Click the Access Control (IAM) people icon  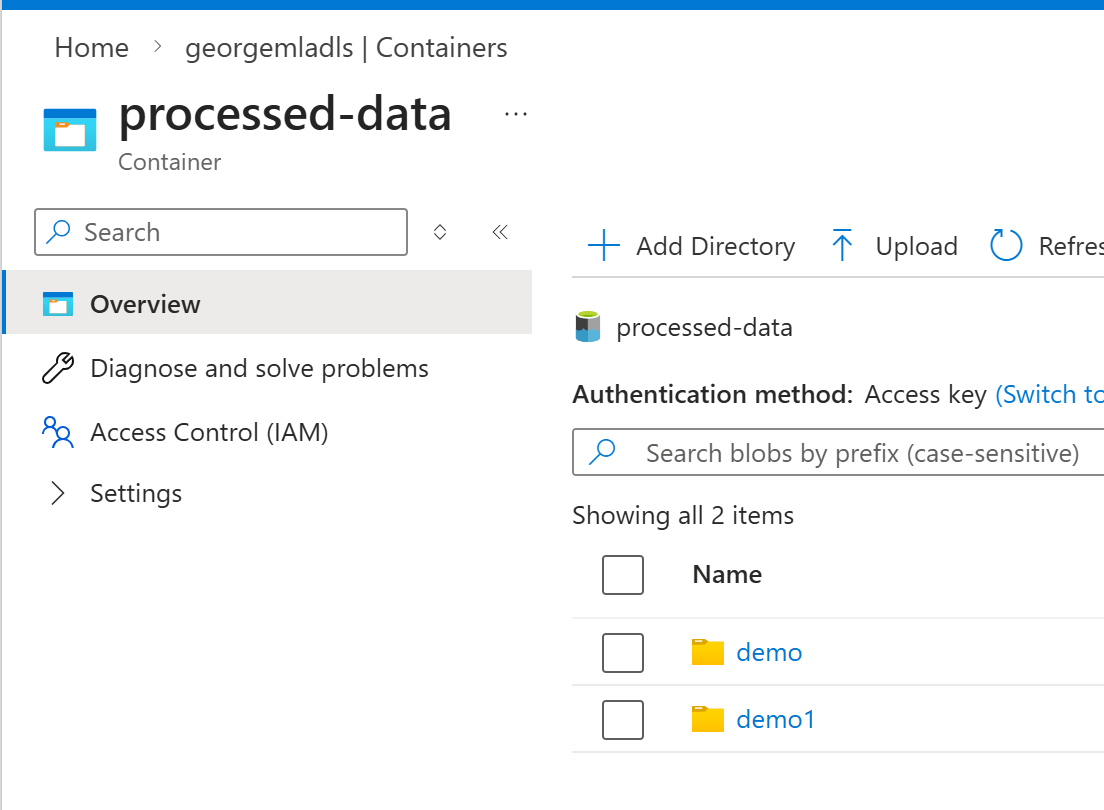[58, 433]
